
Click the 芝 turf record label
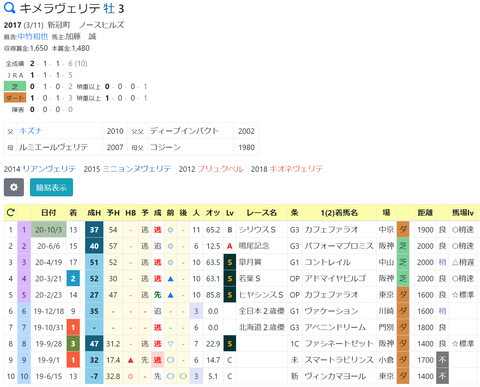tap(15, 86)
